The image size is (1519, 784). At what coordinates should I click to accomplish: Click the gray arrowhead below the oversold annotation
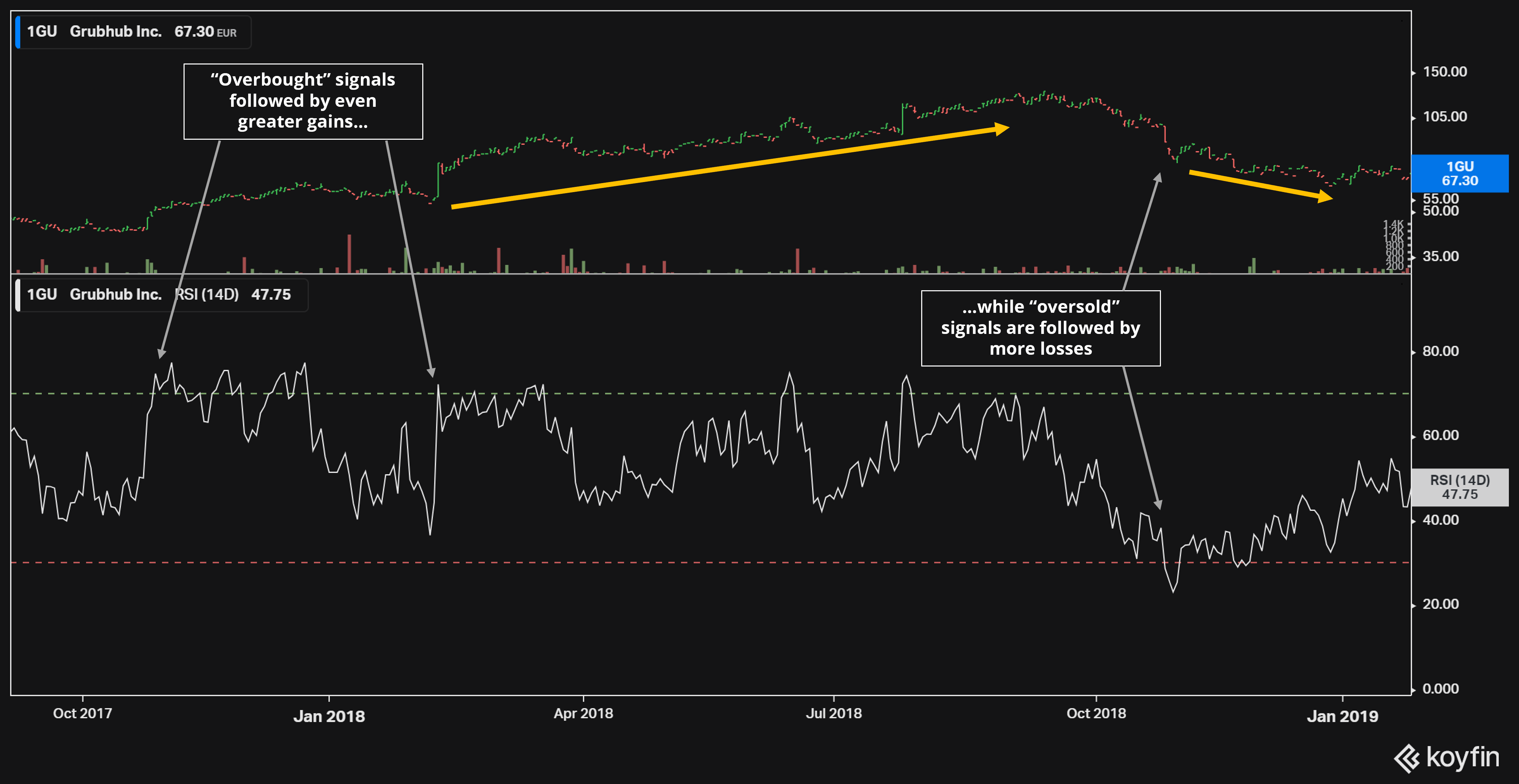1158,504
